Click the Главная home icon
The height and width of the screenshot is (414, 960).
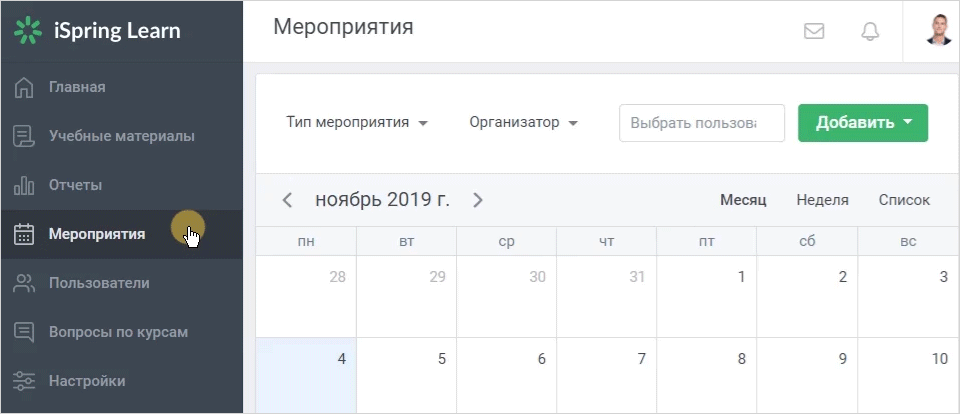(24, 87)
